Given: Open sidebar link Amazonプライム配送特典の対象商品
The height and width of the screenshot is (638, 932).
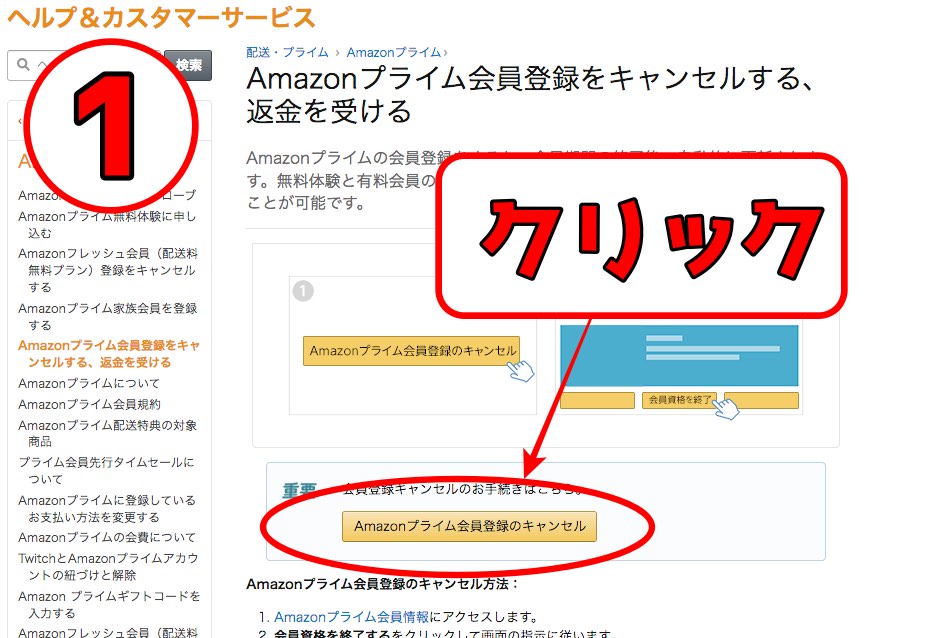Looking at the screenshot, I should pyautogui.click(x=108, y=433).
